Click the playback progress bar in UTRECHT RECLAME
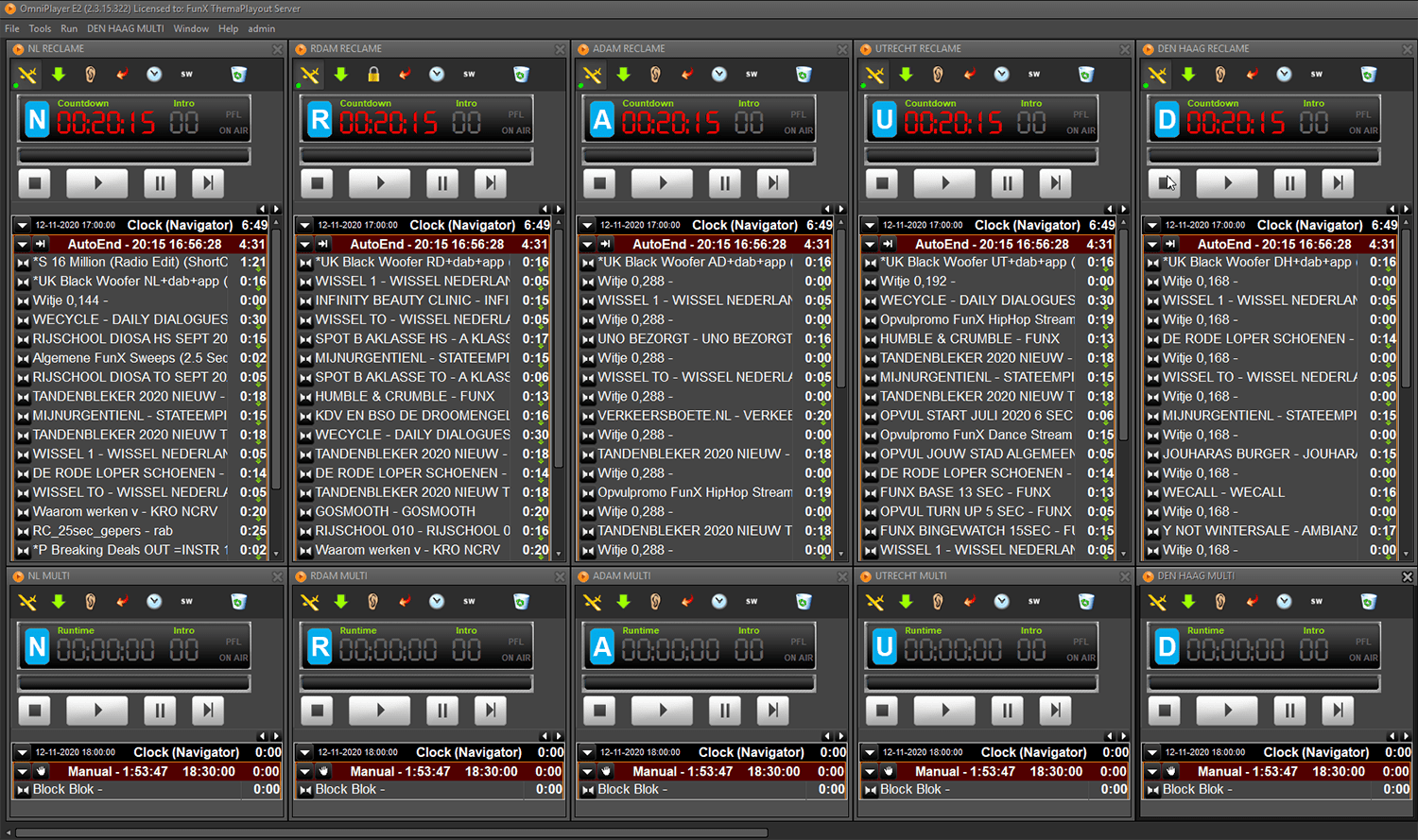Image resolution: width=1418 pixels, height=840 pixels. [981, 155]
